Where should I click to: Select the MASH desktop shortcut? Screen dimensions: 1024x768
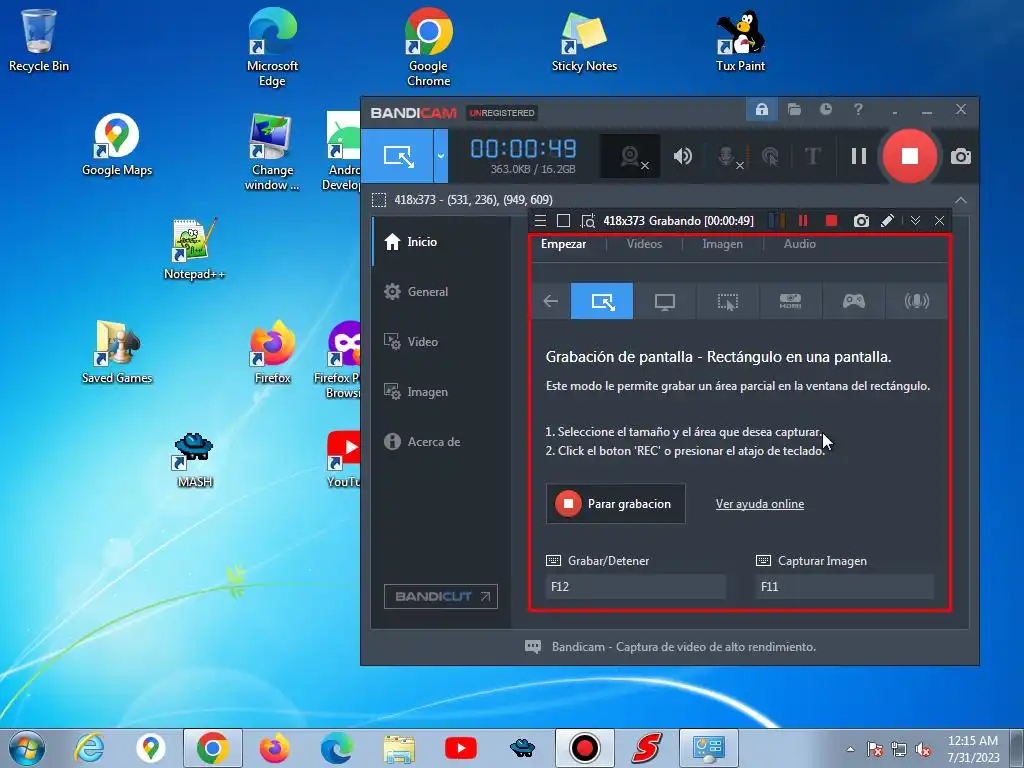pos(194,458)
